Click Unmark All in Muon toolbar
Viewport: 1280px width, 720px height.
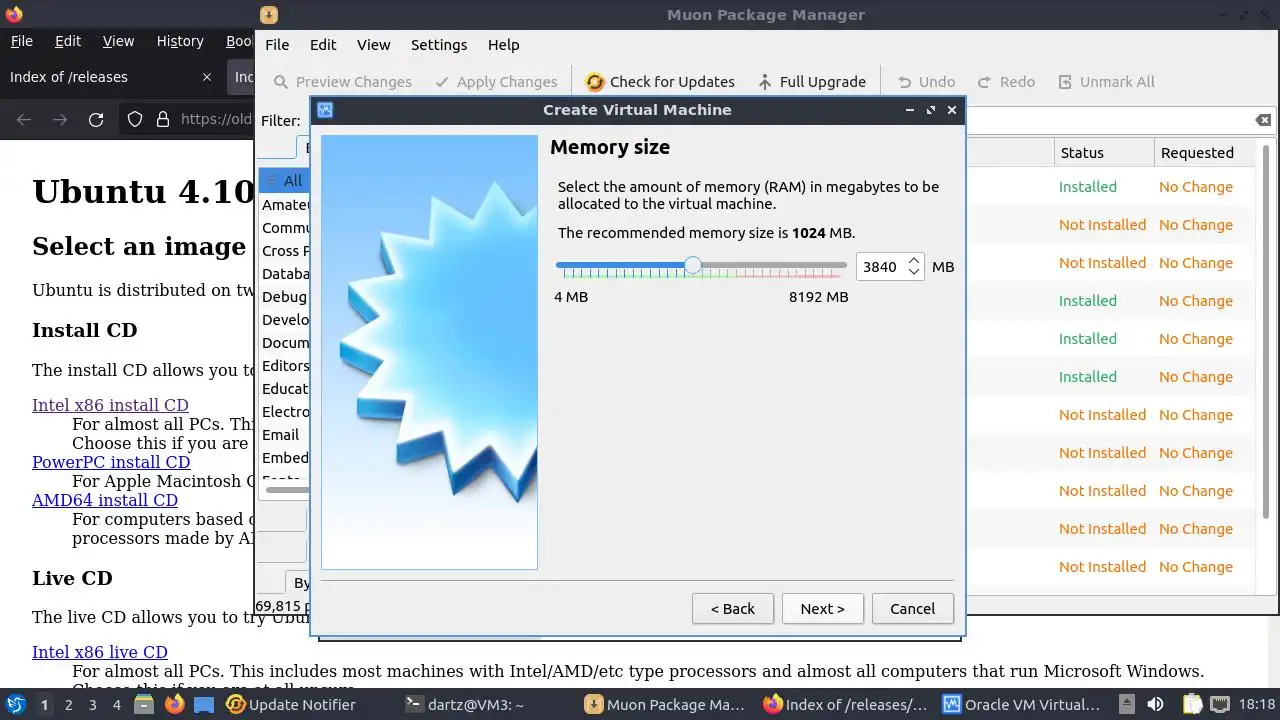1106,82
